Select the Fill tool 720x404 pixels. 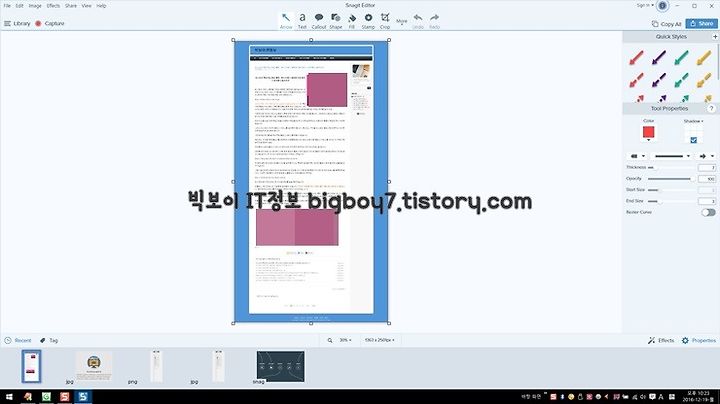[352, 21]
